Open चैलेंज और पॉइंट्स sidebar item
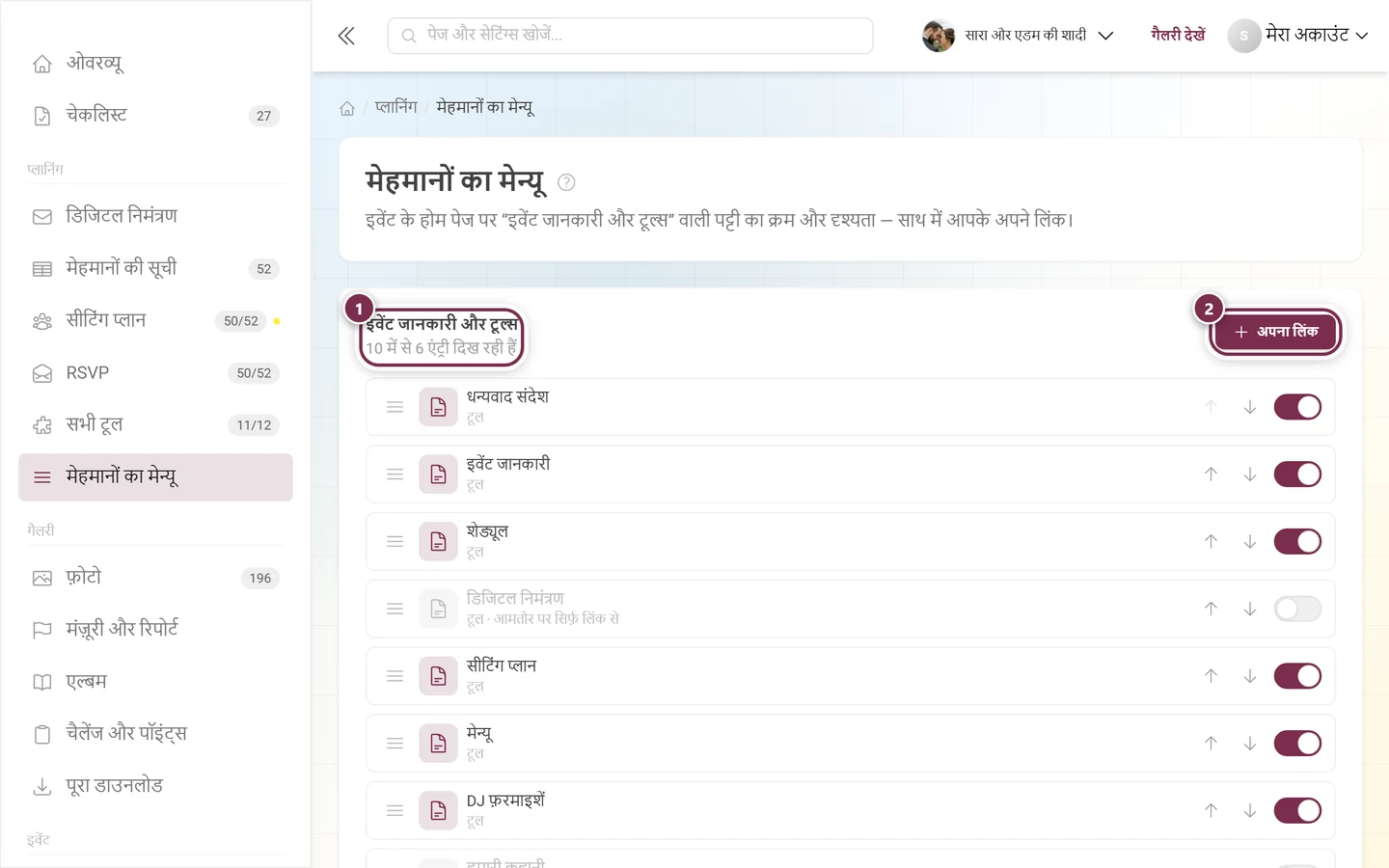This screenshot has height=868, width=1389. [155, 734]
